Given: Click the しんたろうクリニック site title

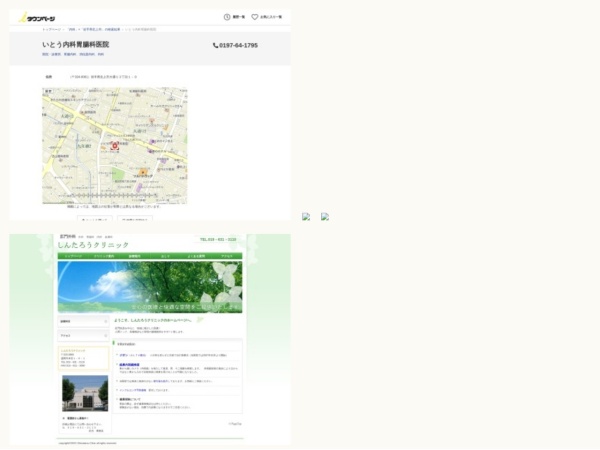Looking at the screenshot, I should pos(93,245).
